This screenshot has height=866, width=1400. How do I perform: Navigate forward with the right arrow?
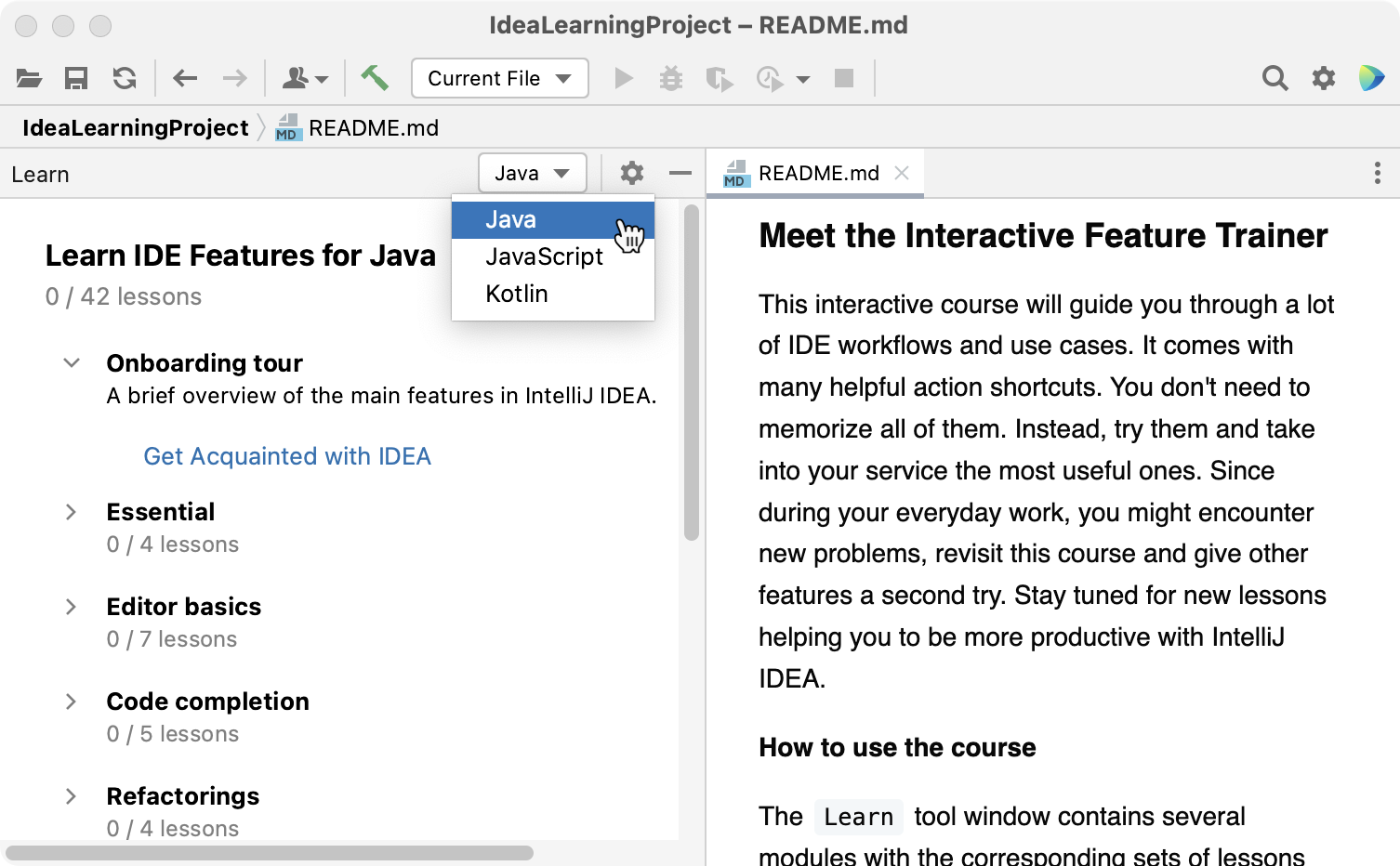(235, 79)
